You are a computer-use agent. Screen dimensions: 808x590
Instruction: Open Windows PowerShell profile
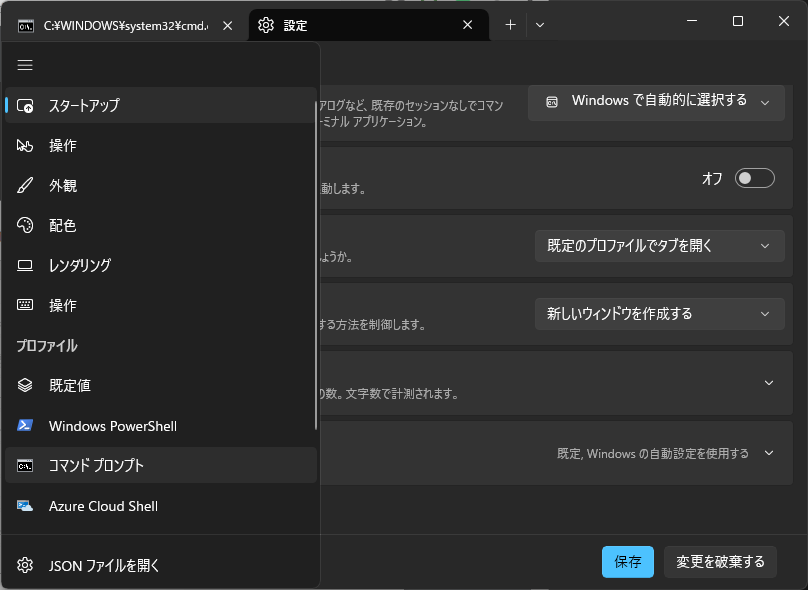[161, 426]
